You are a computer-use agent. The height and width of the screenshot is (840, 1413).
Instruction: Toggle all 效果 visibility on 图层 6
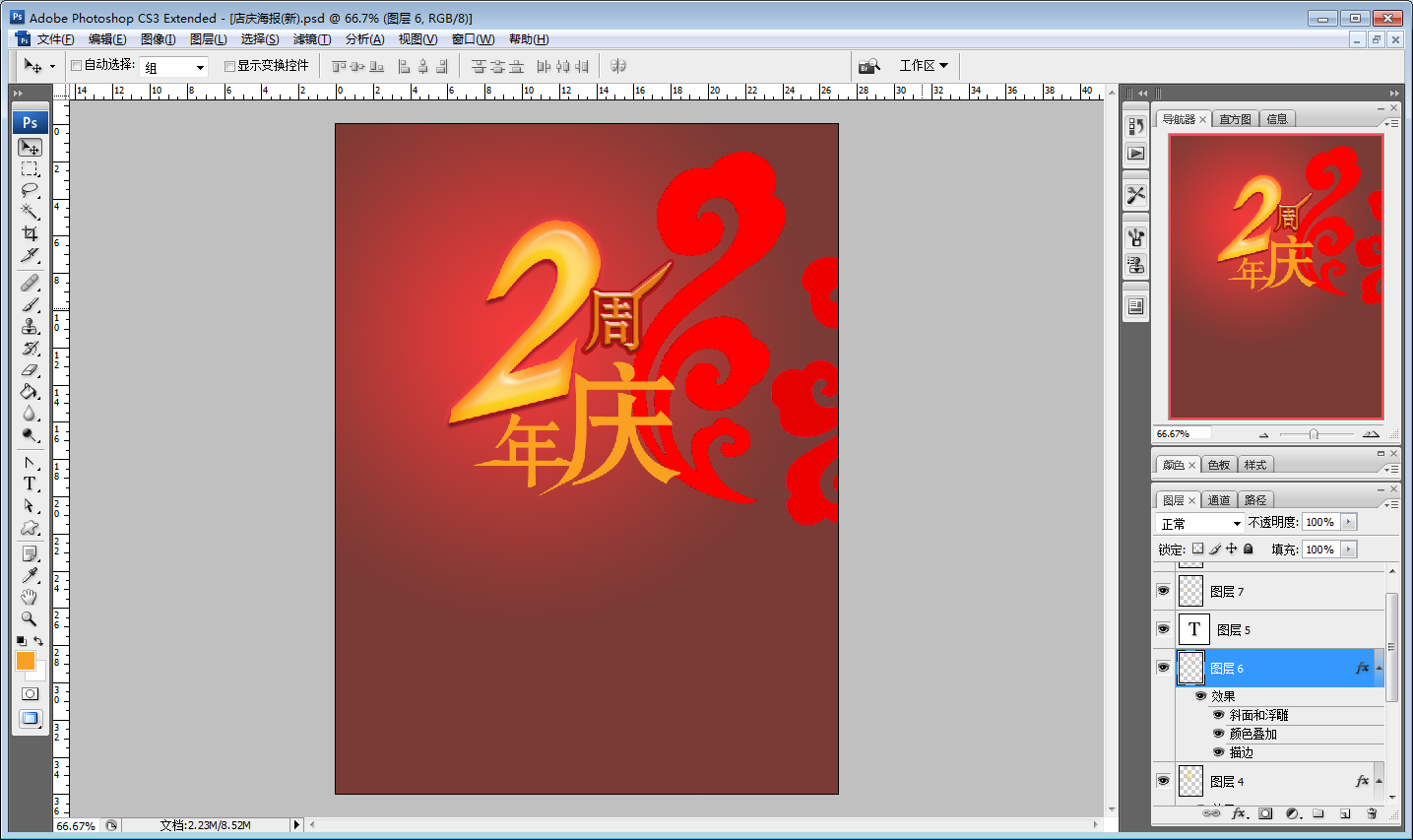click(x=1200, y=696)
